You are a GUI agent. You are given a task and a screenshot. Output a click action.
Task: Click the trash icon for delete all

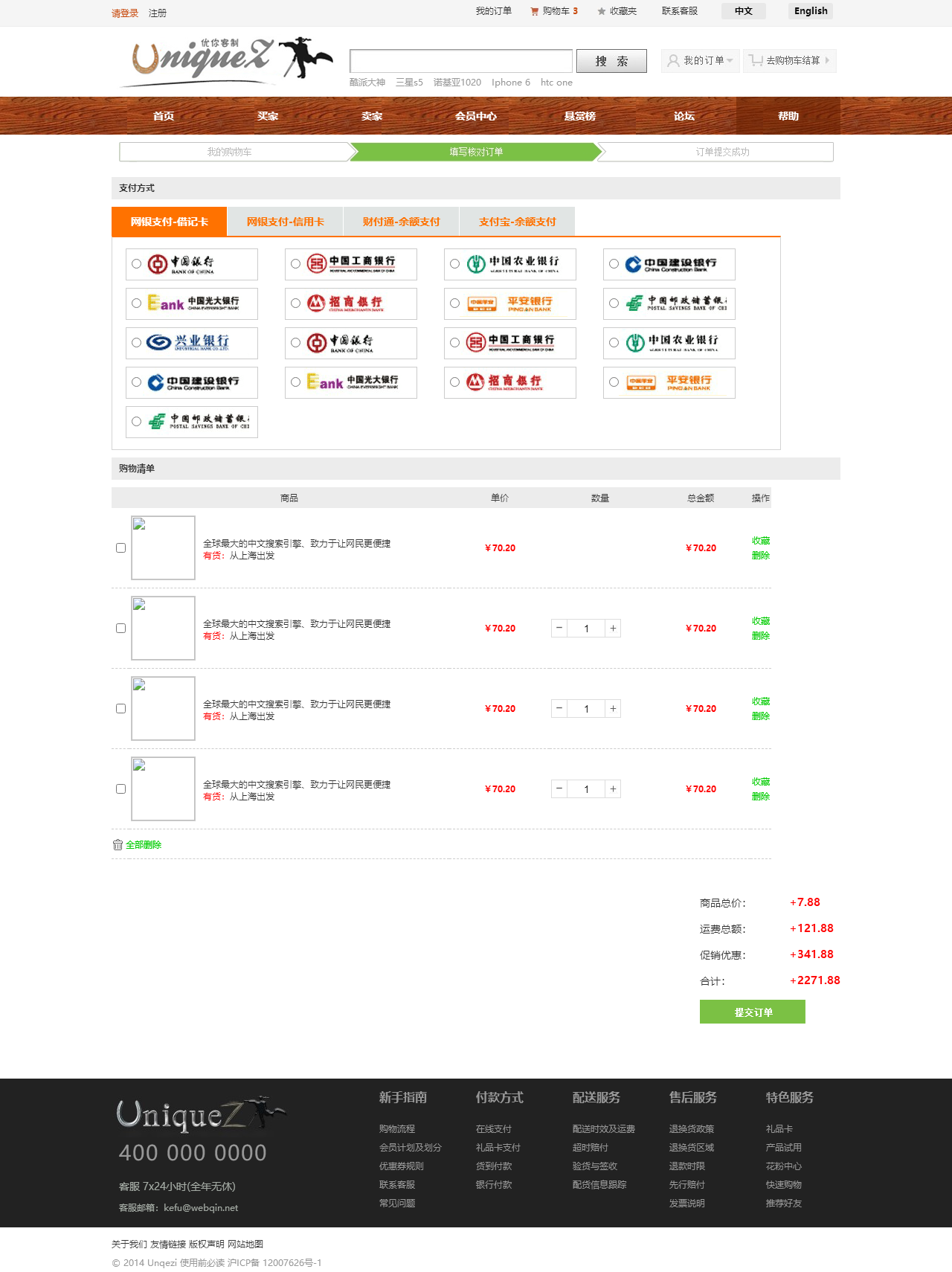tap(118, 844)
